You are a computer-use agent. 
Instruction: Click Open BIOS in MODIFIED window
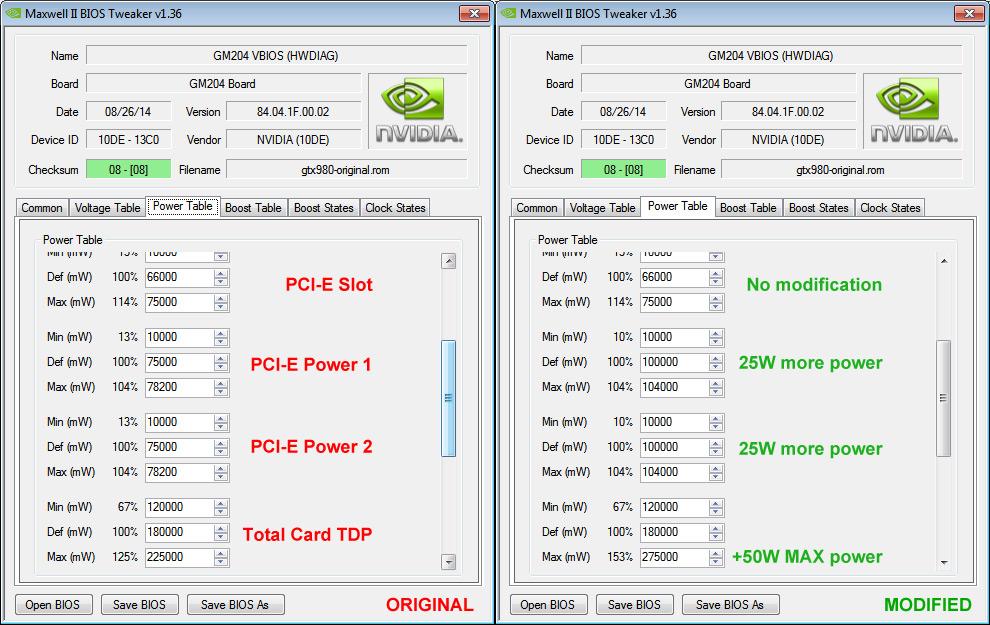pyautogui.click(x=548, y=605)
